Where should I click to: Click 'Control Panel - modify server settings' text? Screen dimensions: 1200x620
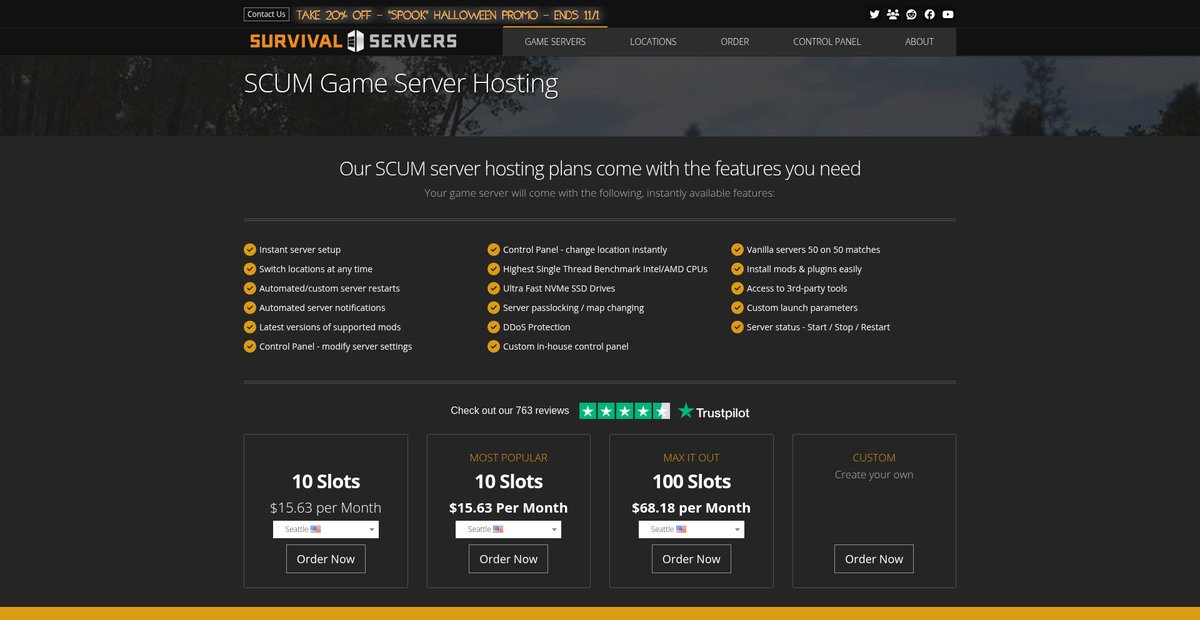pyautogui.click(x=335, y=346)
